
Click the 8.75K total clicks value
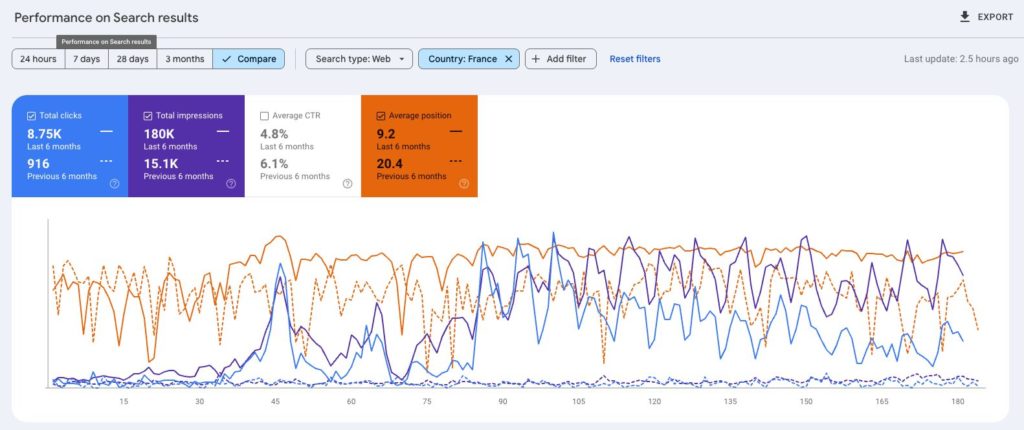[44, 134]
